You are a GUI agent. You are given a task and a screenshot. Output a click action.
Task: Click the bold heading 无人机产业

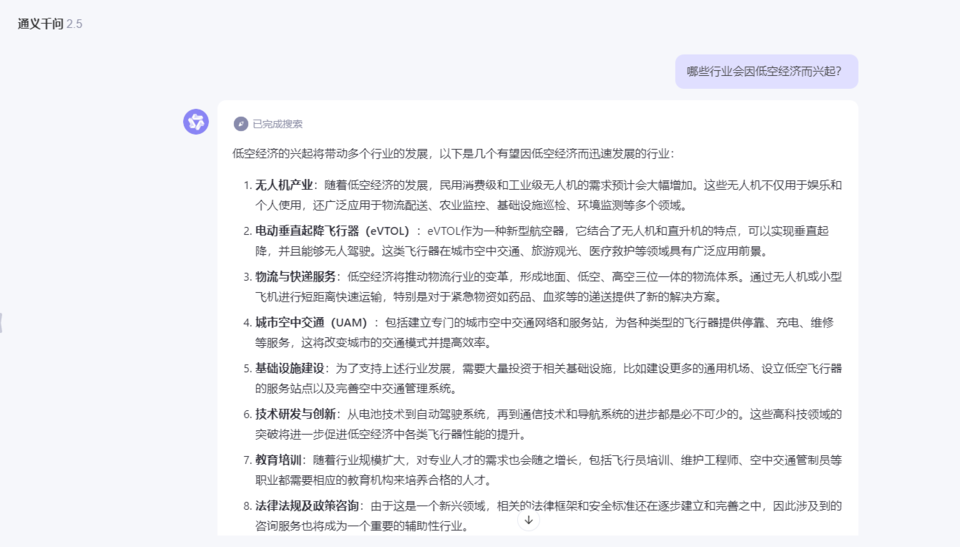284,185
